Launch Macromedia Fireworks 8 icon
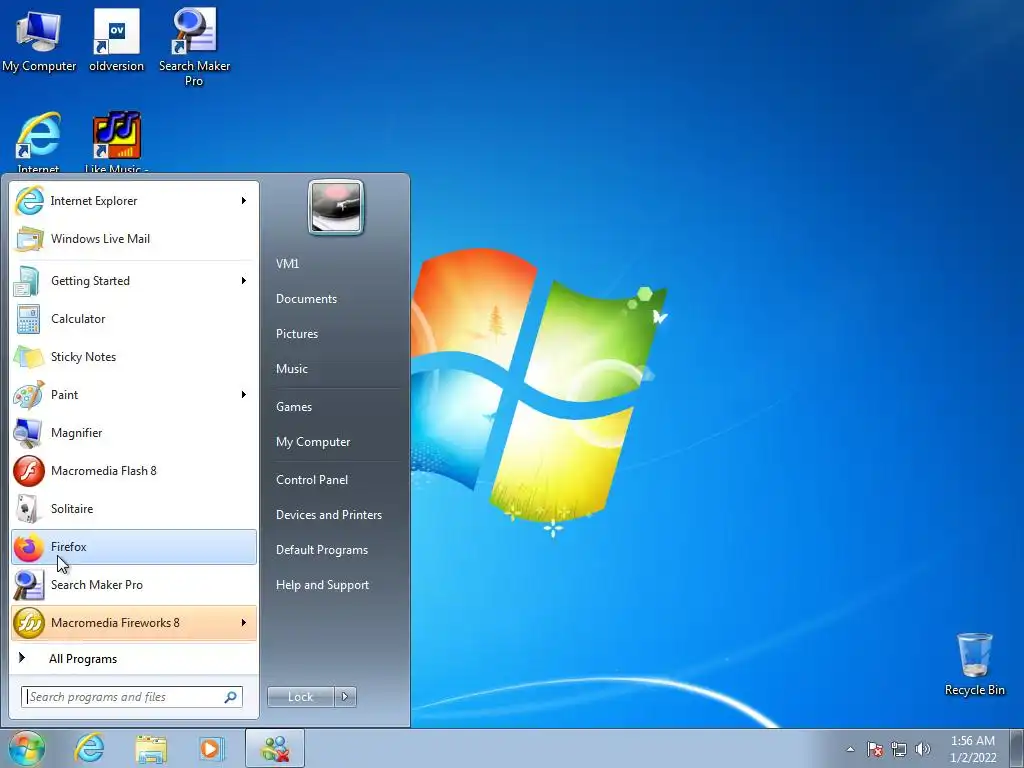This screenshot has width=1024, height=768. 29,622
